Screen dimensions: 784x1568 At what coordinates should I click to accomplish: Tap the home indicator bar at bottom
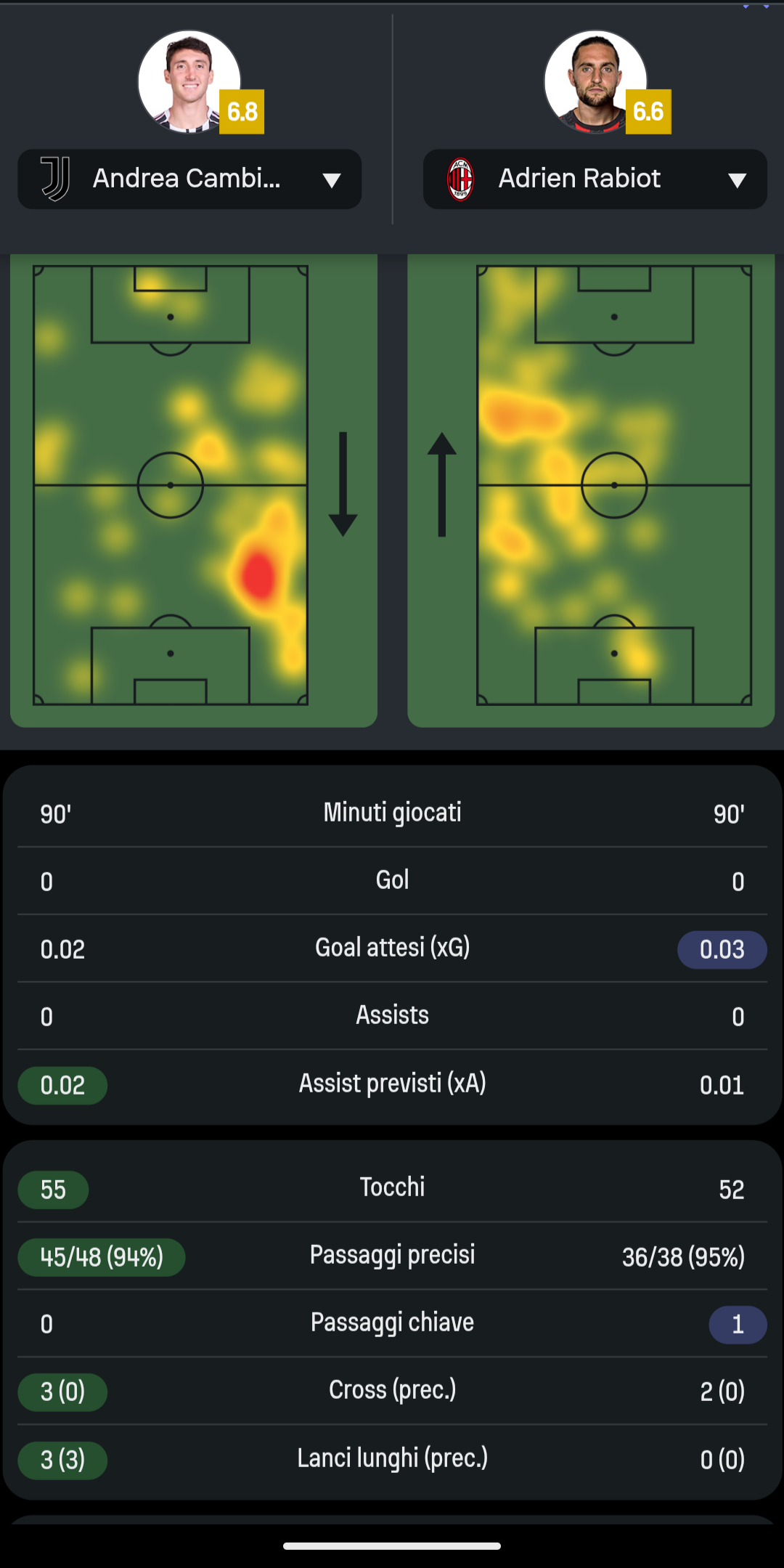click(x=392, y=1546)
